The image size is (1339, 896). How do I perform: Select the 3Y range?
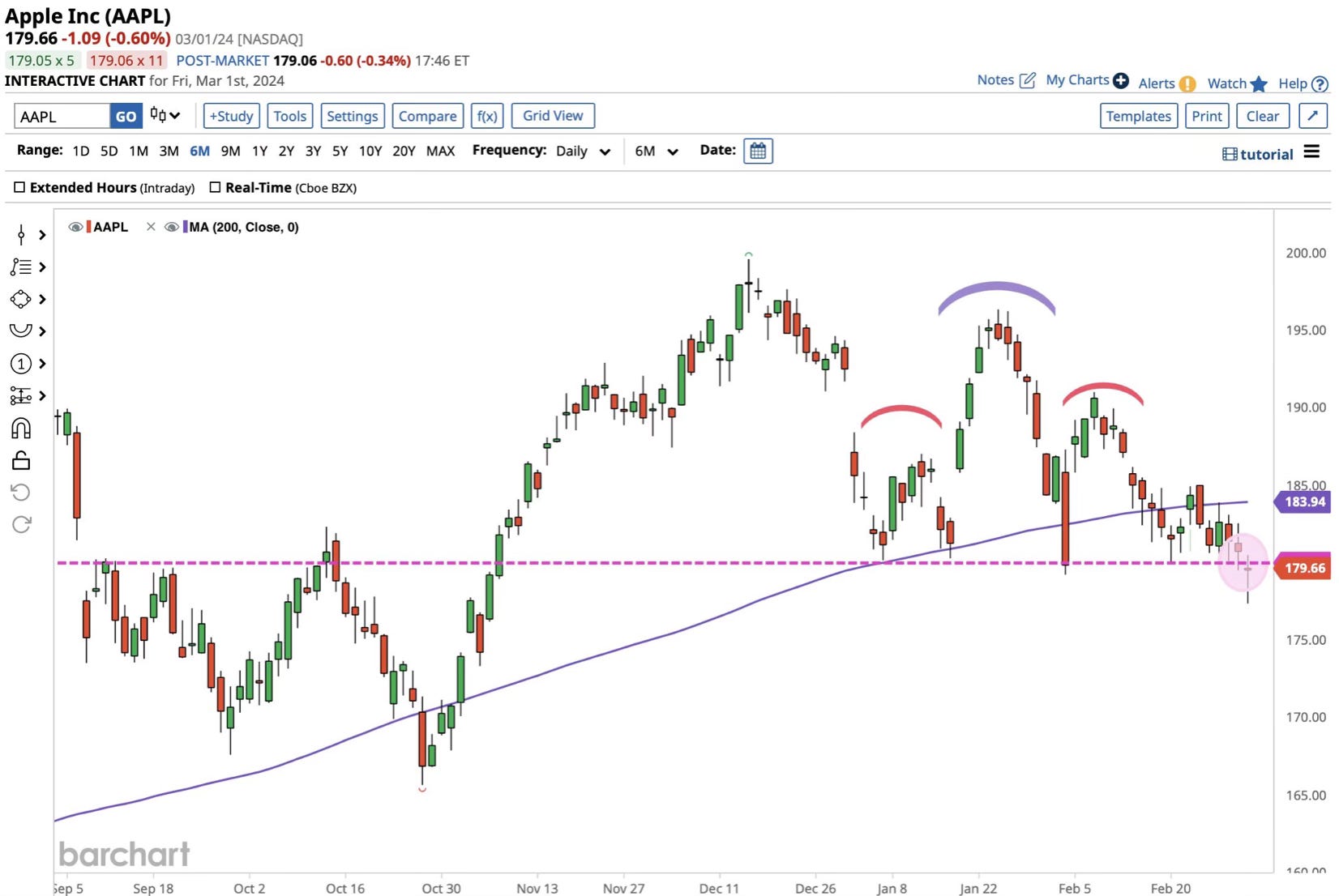[x=313, y=151]
